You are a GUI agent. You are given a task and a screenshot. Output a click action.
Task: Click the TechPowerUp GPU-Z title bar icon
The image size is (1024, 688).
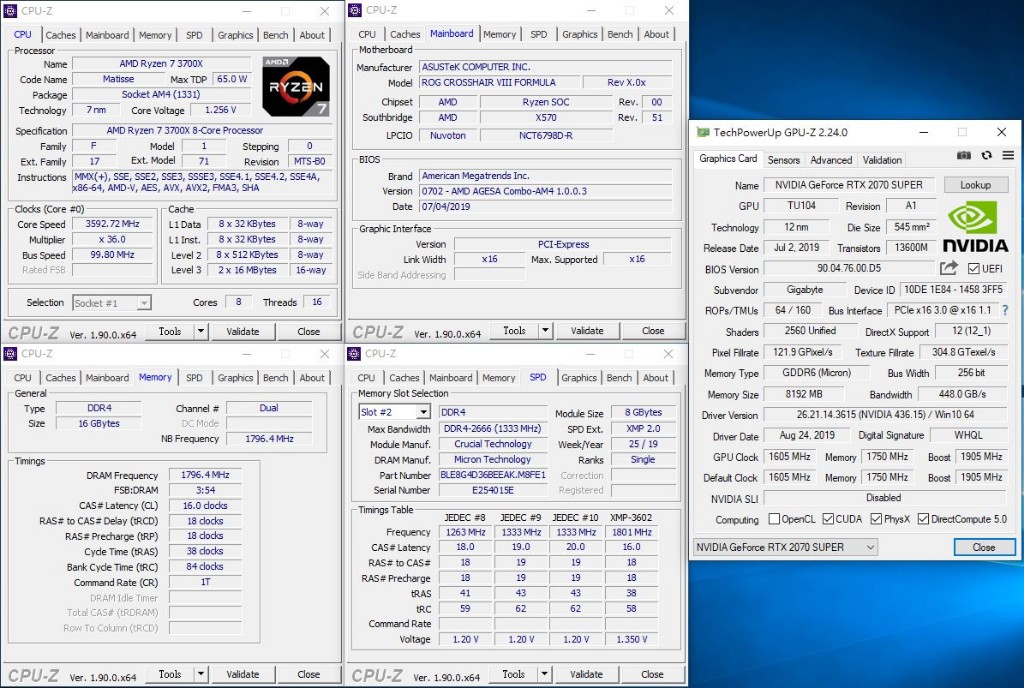coord(703,132)
